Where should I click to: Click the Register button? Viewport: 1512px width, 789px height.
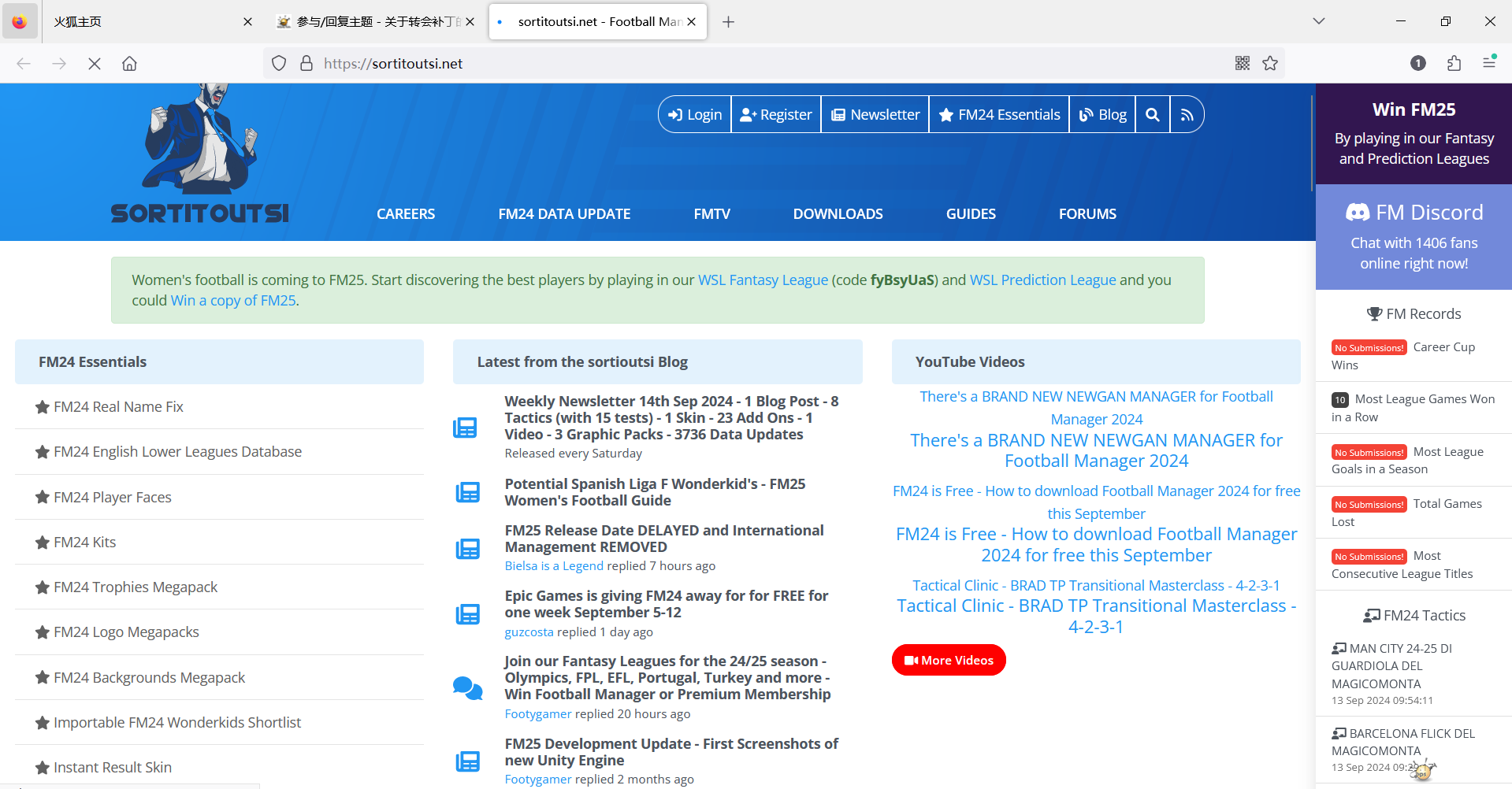pyautogui.click(x=776, y=115)
